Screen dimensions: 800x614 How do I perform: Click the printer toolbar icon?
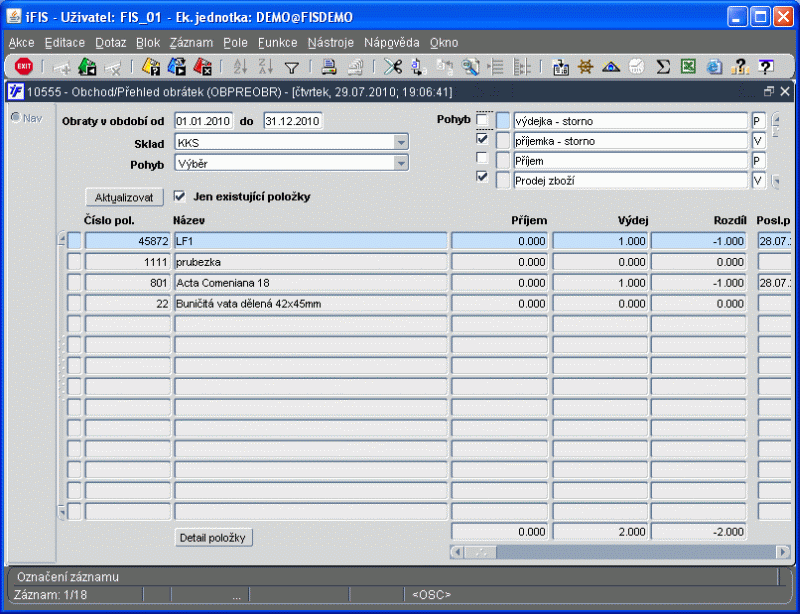(x=329, y=67)
